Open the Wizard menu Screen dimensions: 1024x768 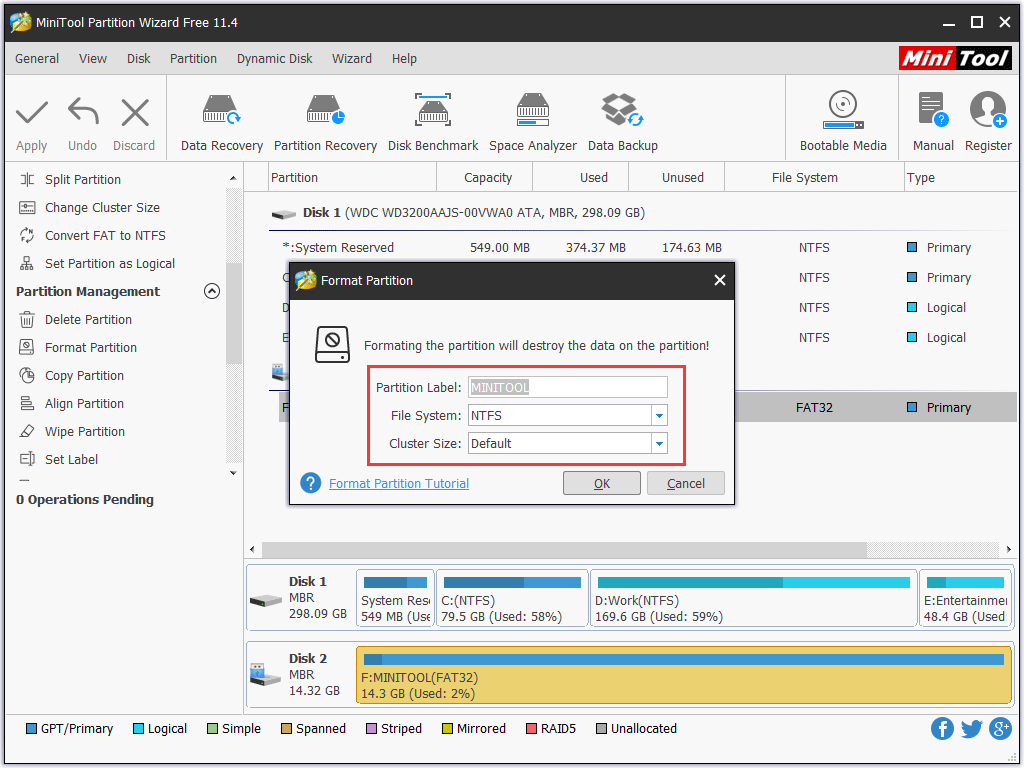[x=352, y=59]
